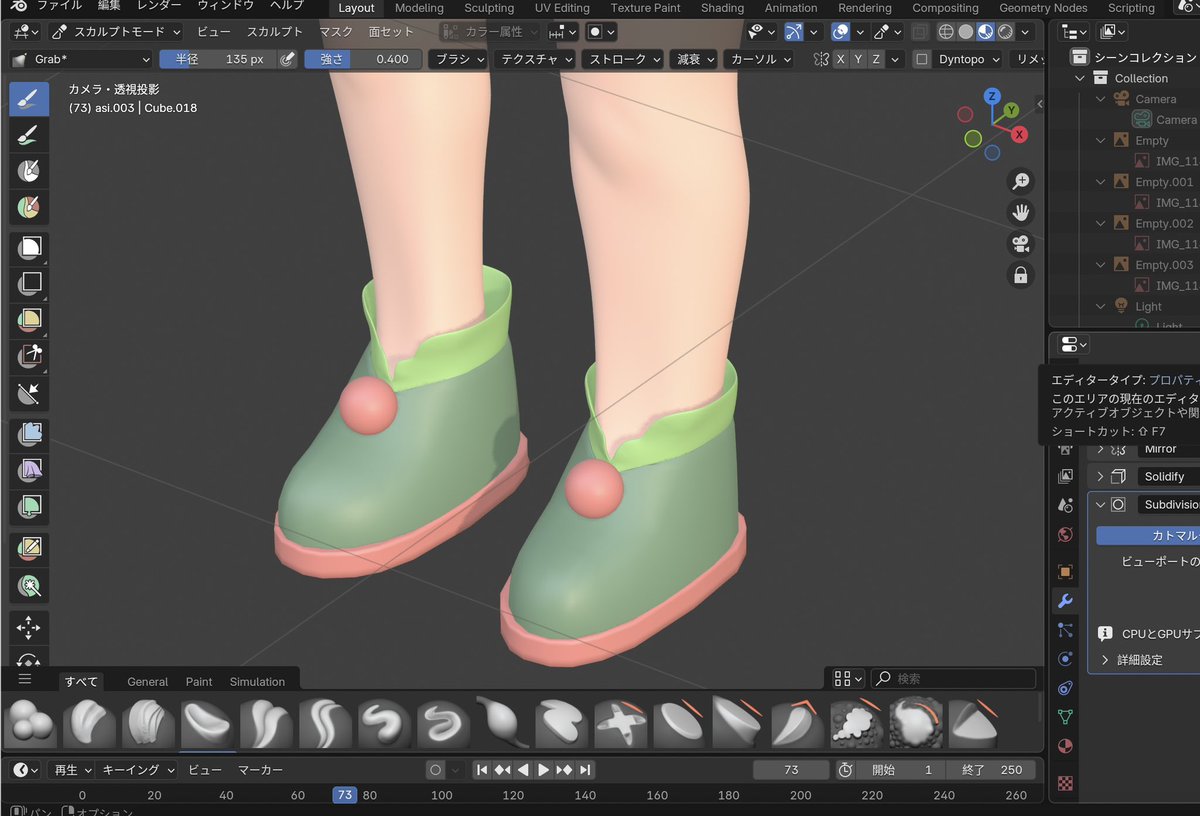Image resolution: width=1200 pixels, height=816 pixels.
Task: Jump to the timeline start frame
Action: [x=481, y=770]
